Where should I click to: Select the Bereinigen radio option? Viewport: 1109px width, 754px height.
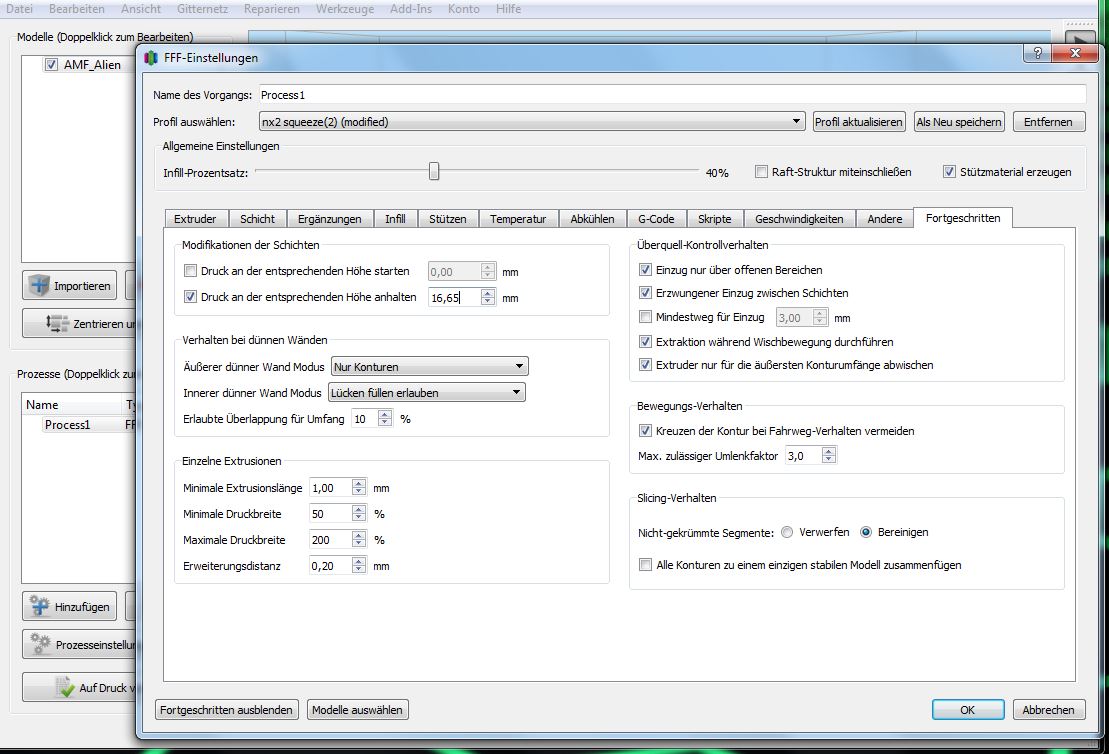866,532
